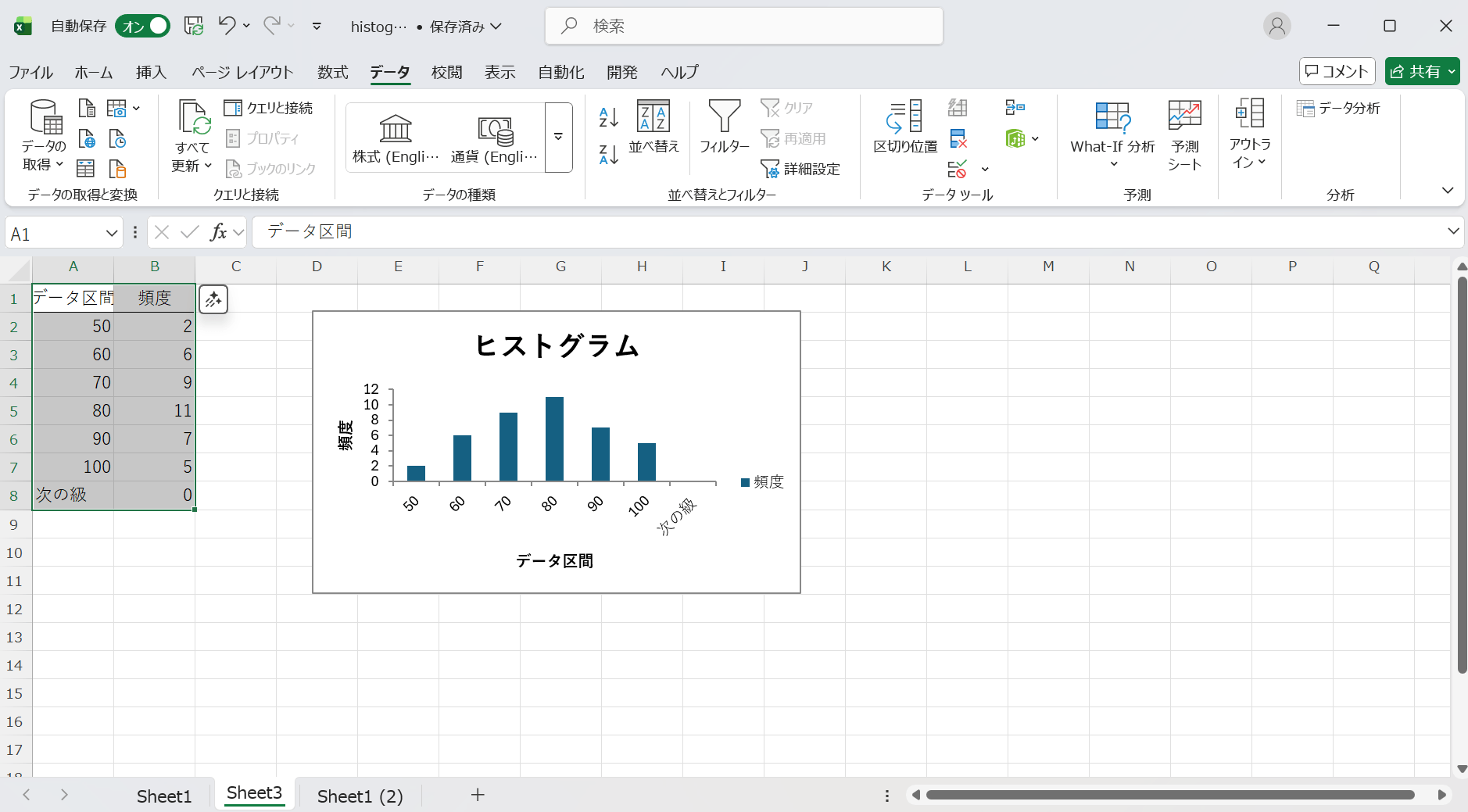The width and height of the screenshot is (1468, 812).
Task: Refresh all queries with すべて更新
Action: pyautogui.click(x=190, y=133)
